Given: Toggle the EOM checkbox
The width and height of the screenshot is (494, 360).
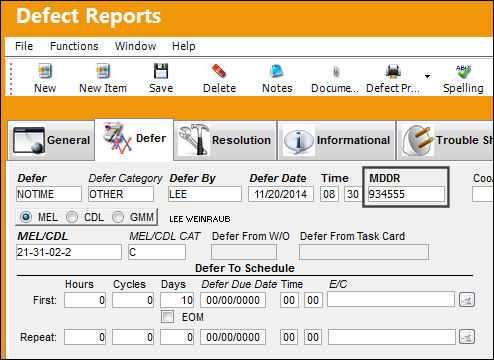Looking at the screenshot, I should [x=167, y=316].
